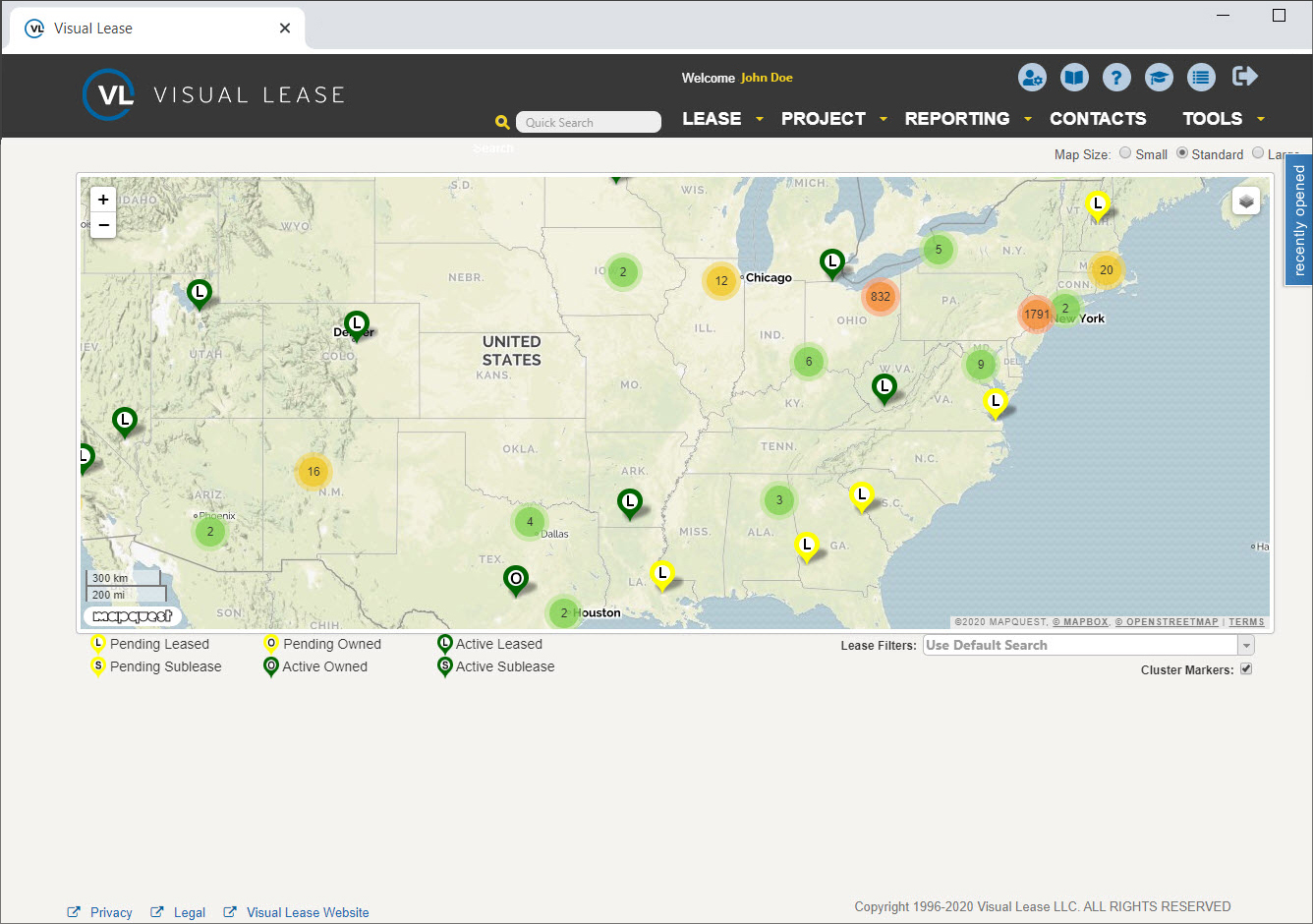Click the Quick Search input field
Screen dimensions: 1313x924
pyautogui.click(x=589, y=122)
